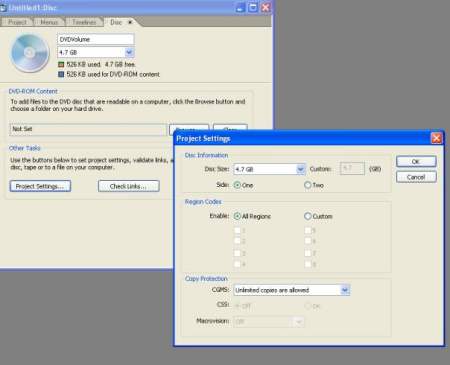Click the Custom size GB field
The image size is (450, 365).
[352, 168]
